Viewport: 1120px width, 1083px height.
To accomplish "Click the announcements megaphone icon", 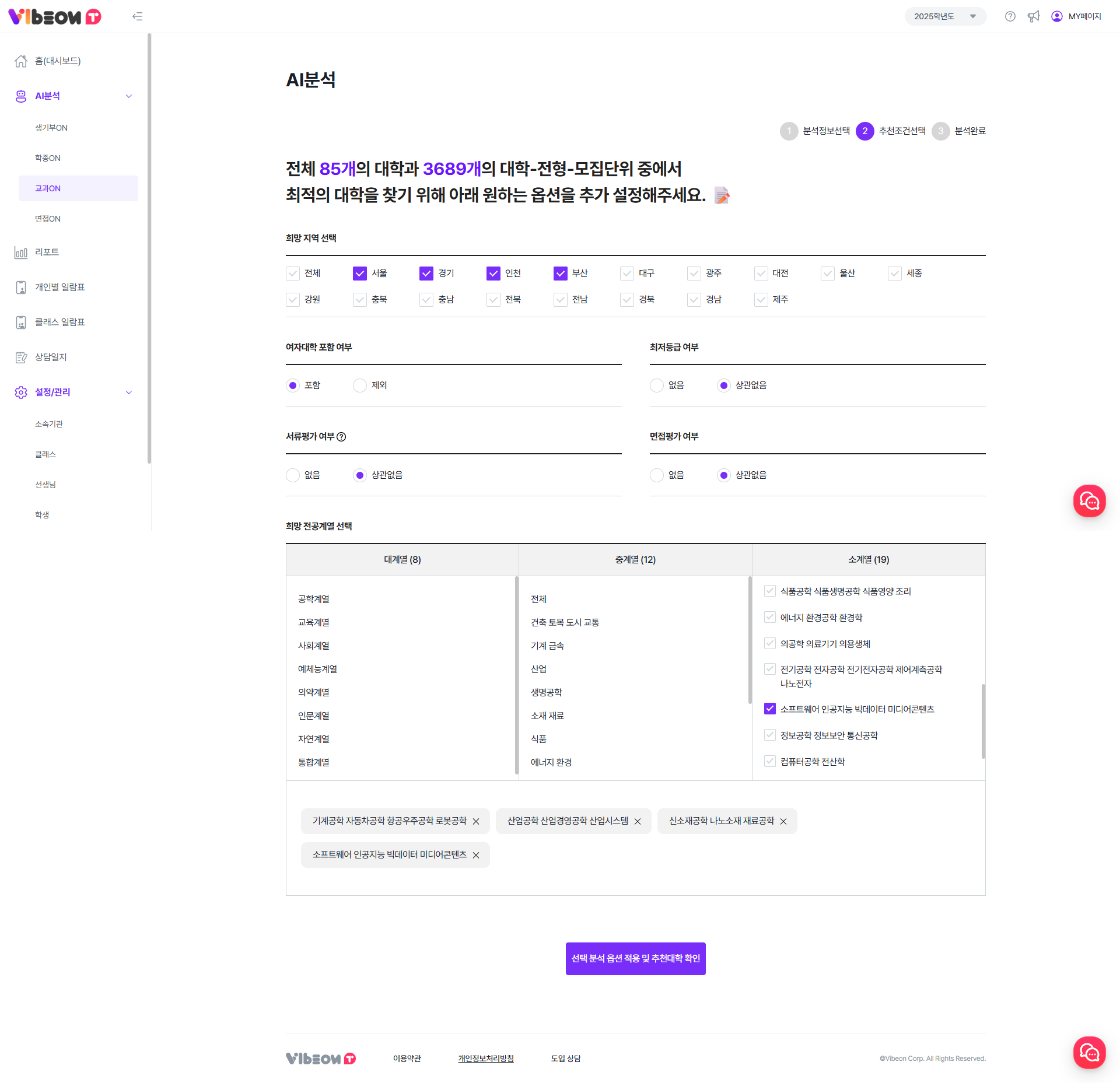I will click(1033, 16).
